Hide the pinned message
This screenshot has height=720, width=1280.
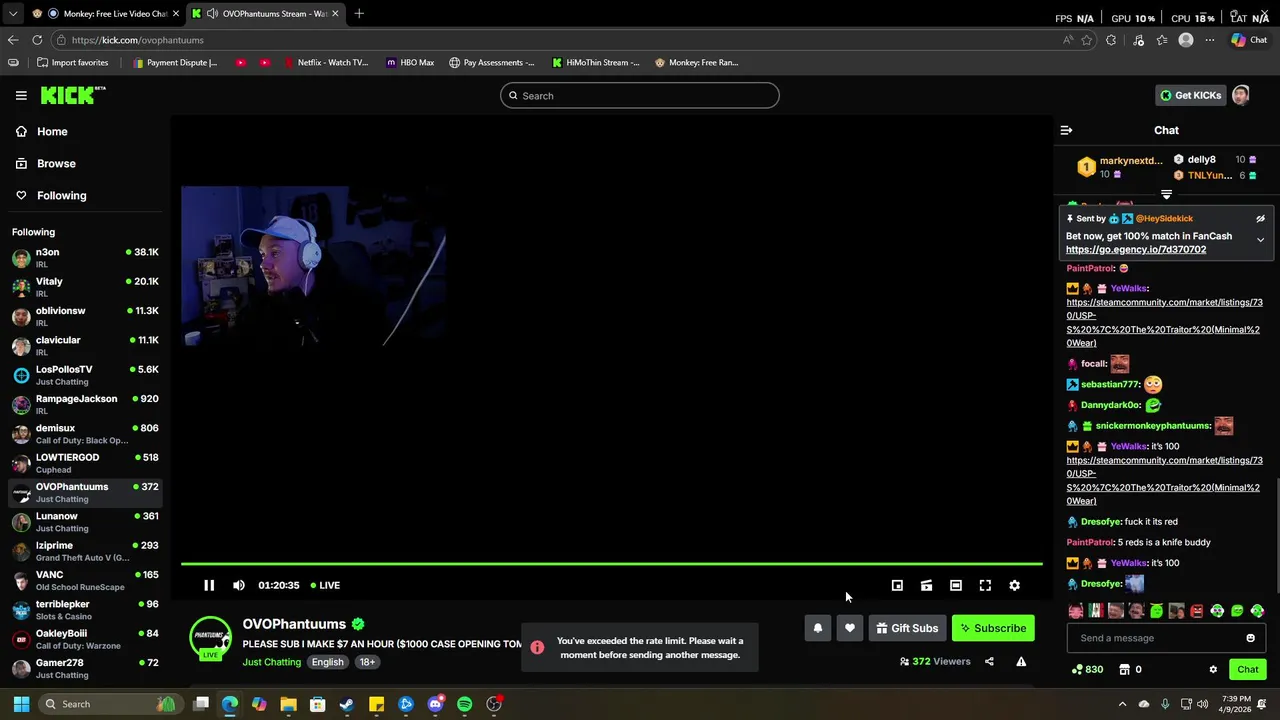coord(1260,218)
